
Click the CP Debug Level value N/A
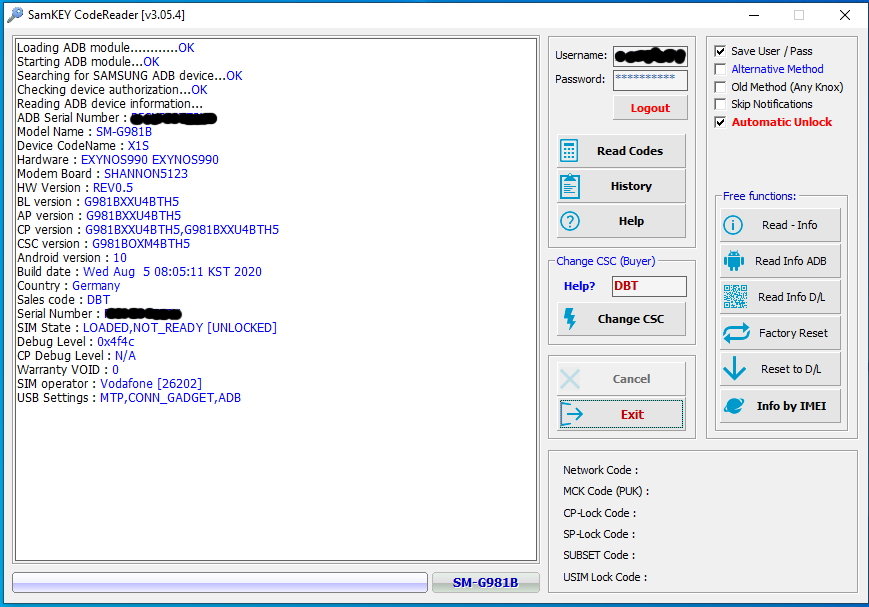125,356
